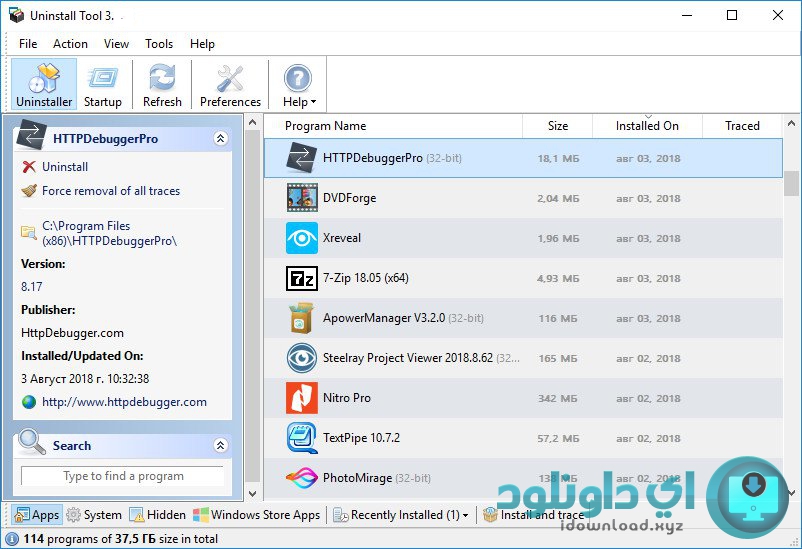Open the http://www.httpdebugger.com link
The image size is (802, 549).
coord(124,402)
